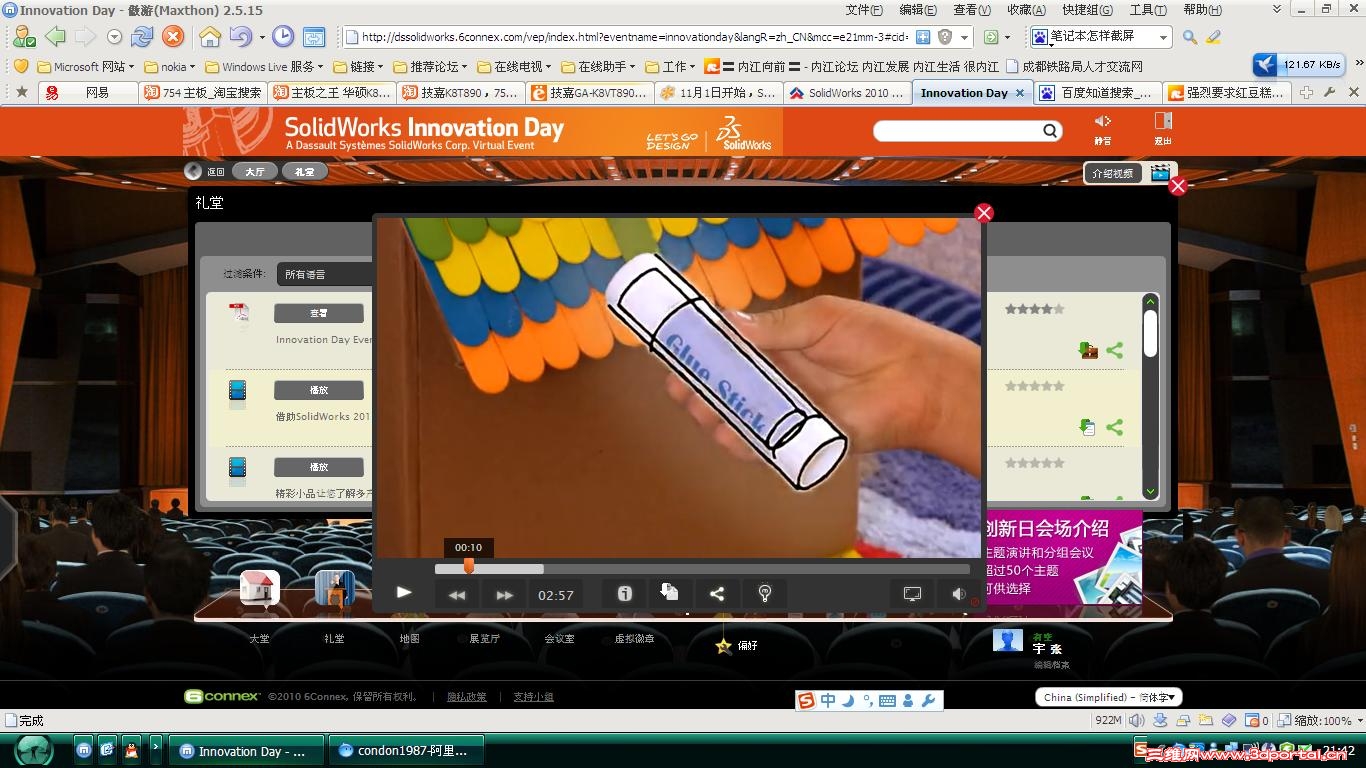The width and height of the screenshot is (1366, 768).
Task: Go to 地图 in bottom navigation
Action: coord(409,638)
